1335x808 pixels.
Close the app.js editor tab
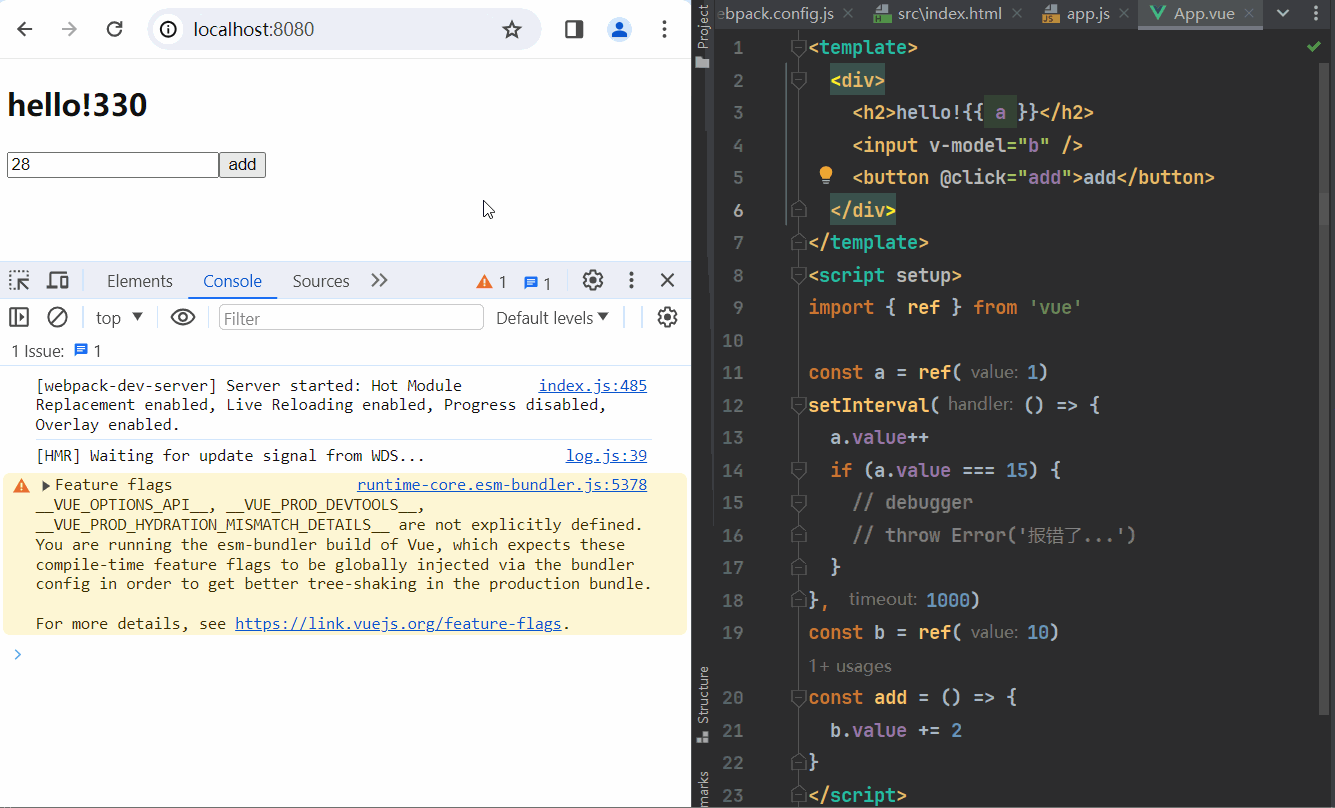tap(1122, 13)
